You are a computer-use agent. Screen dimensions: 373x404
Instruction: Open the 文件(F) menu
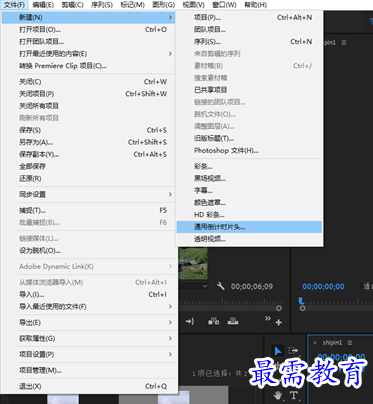coord(14,5)
